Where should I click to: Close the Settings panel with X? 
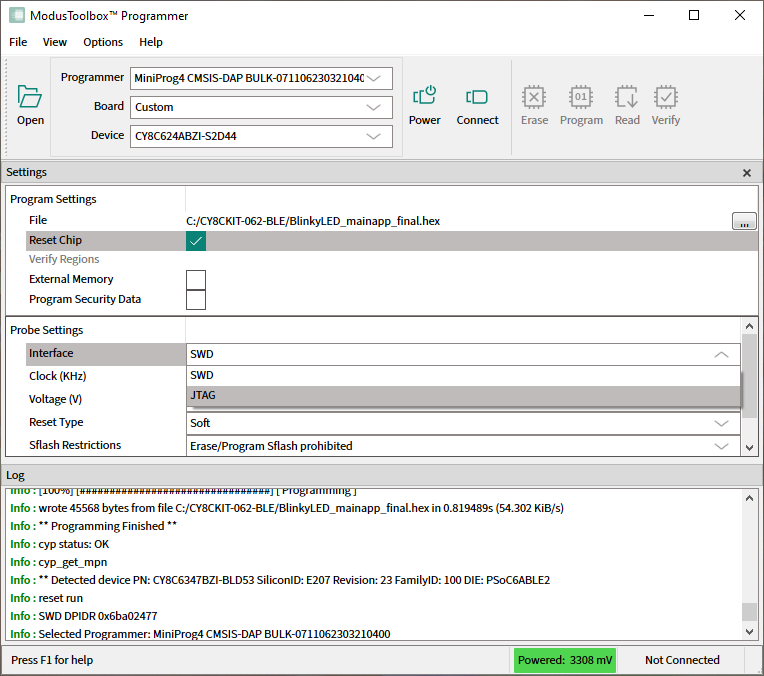tap(746, 173)
